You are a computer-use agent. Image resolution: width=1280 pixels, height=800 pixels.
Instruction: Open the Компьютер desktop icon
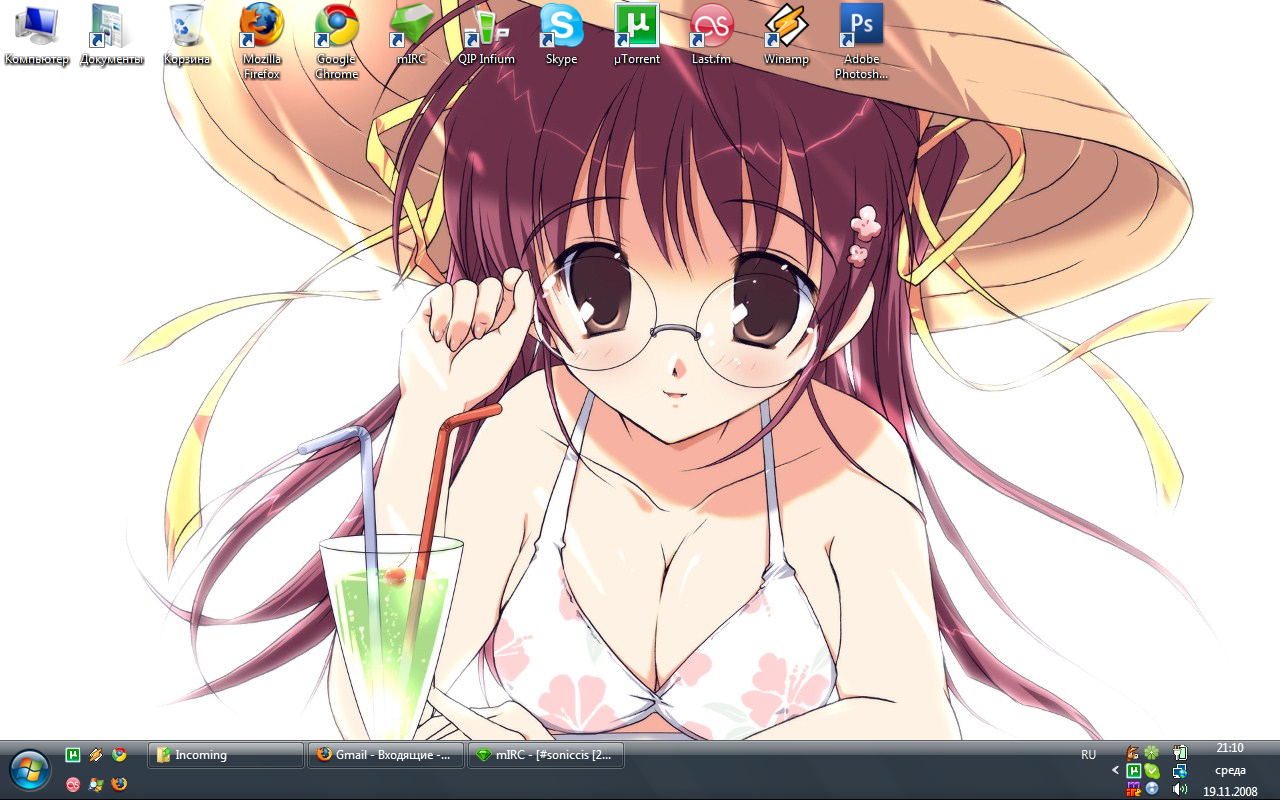pos(36,35)
